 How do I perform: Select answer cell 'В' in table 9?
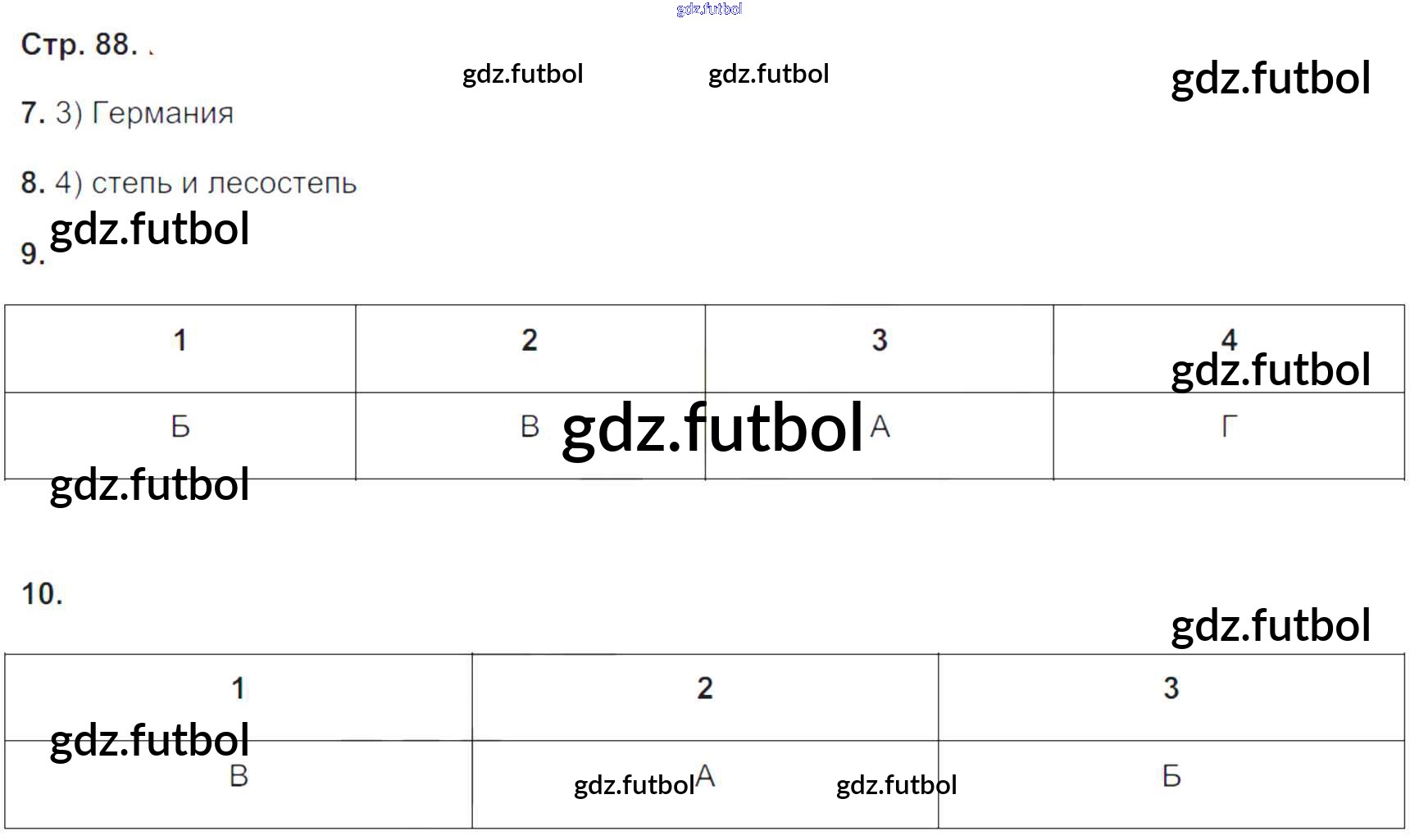(x=530, y=427)
